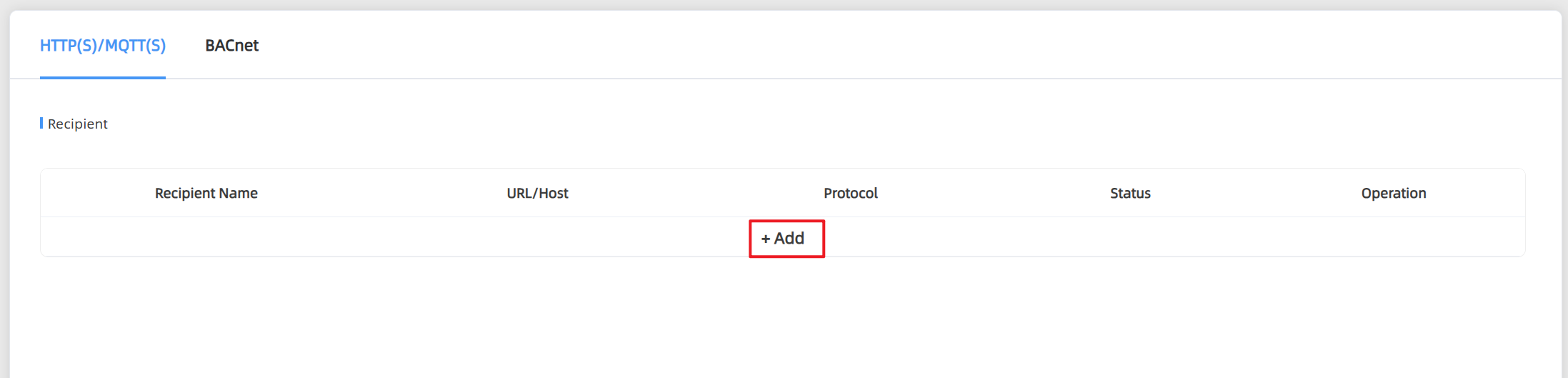The height and width of the screenshot is (378, 1568).
Task: Click the Operation column header
Action: point(1394,193)
